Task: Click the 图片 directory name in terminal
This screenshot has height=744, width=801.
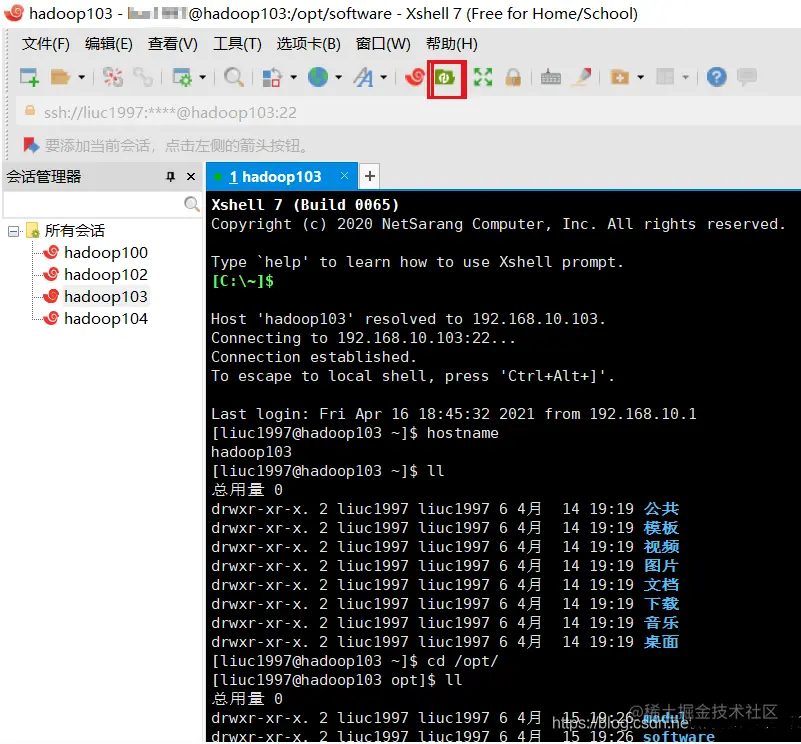Action: point(661,566)
